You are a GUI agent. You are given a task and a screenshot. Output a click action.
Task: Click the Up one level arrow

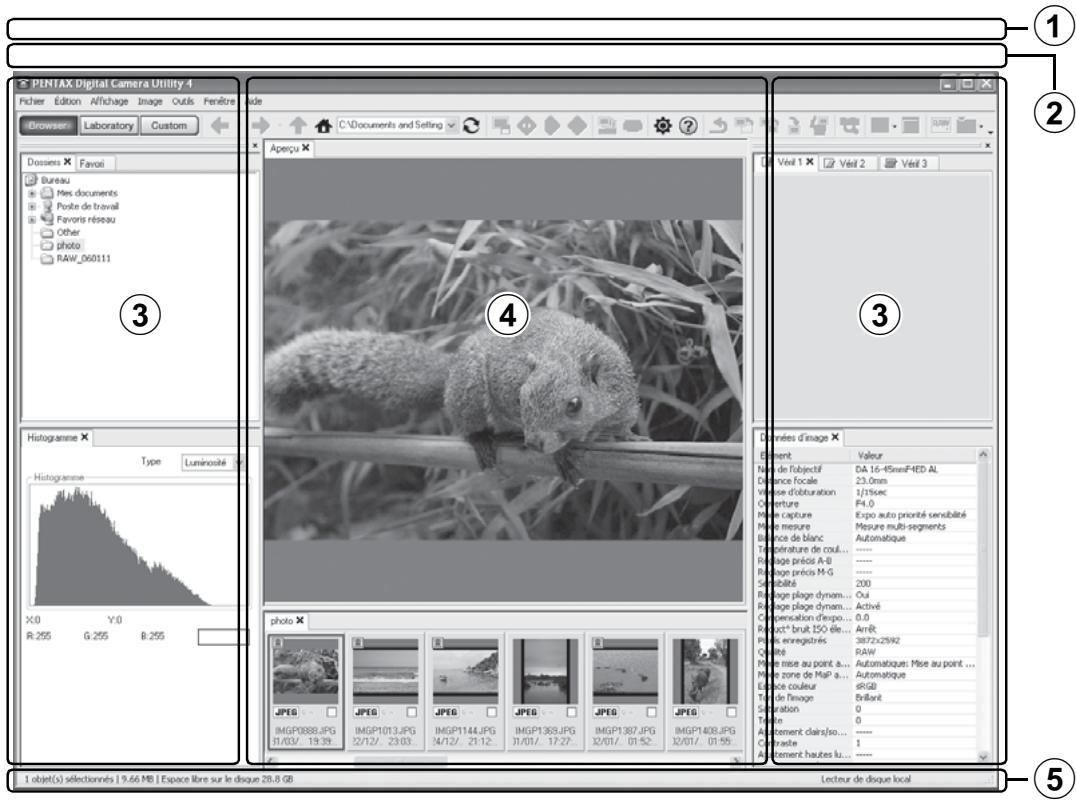click(298, 126)
